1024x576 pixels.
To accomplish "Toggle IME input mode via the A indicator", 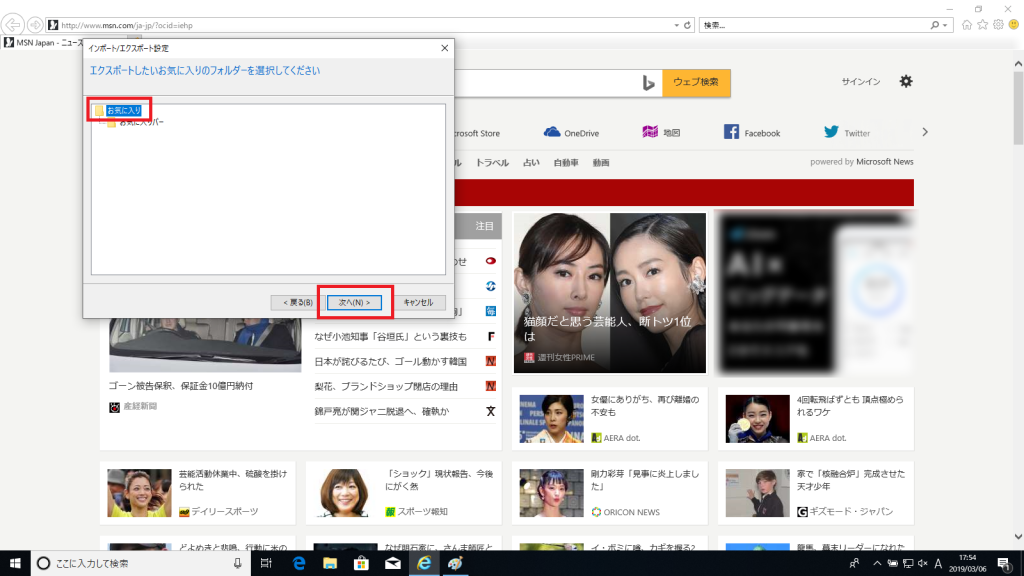I will point(938,563).
